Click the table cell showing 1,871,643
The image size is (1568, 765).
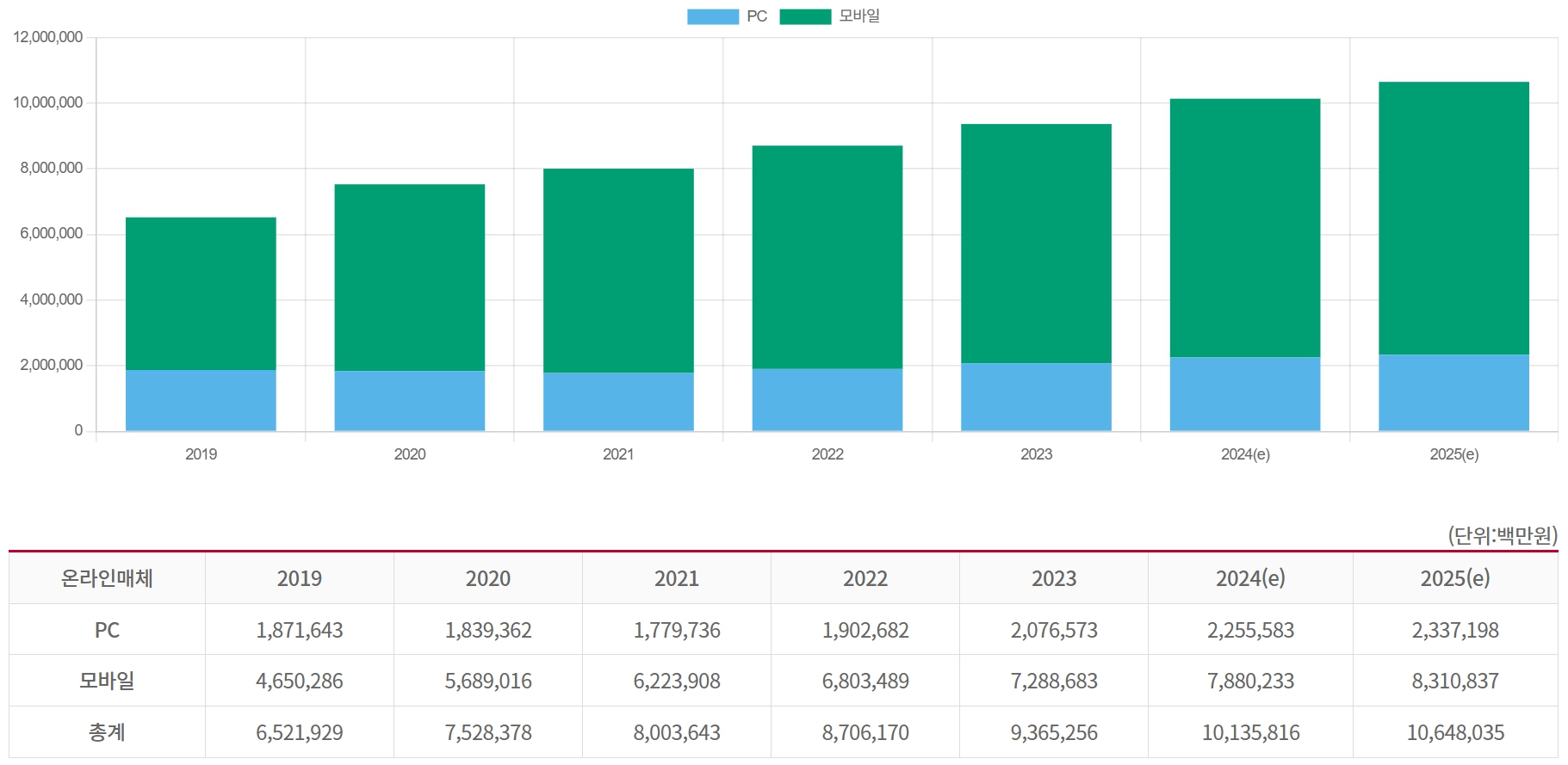coord(299,630)
